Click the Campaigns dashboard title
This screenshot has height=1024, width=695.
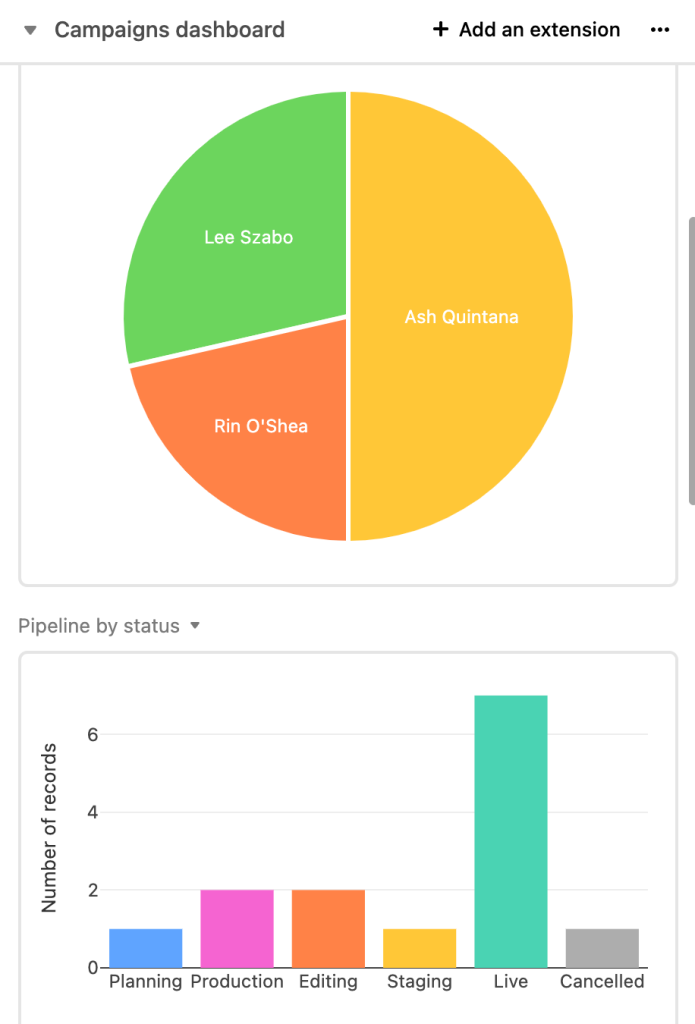169,30
